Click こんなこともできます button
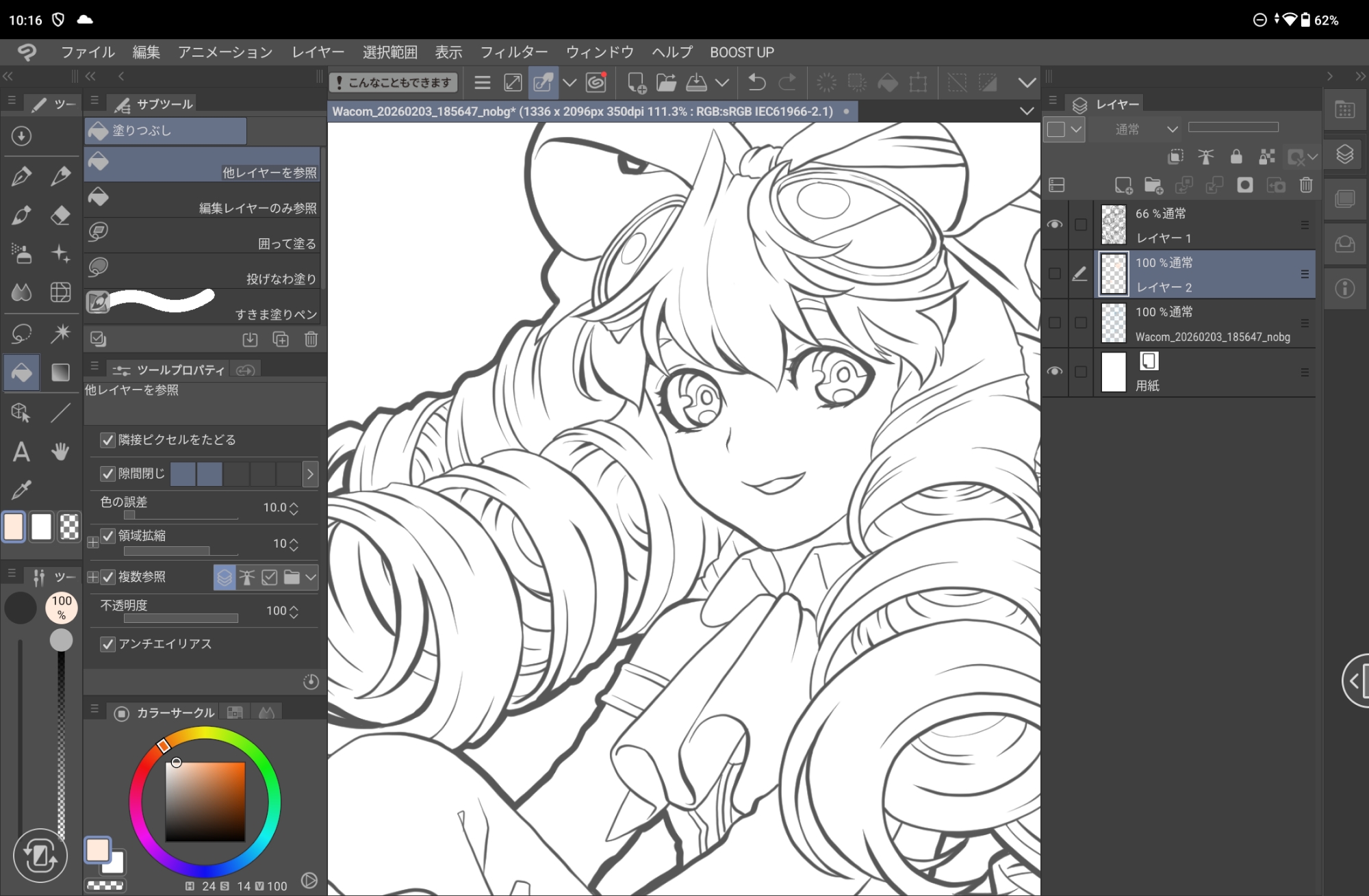Screen dimensions: 1369x896 point(393,83)
